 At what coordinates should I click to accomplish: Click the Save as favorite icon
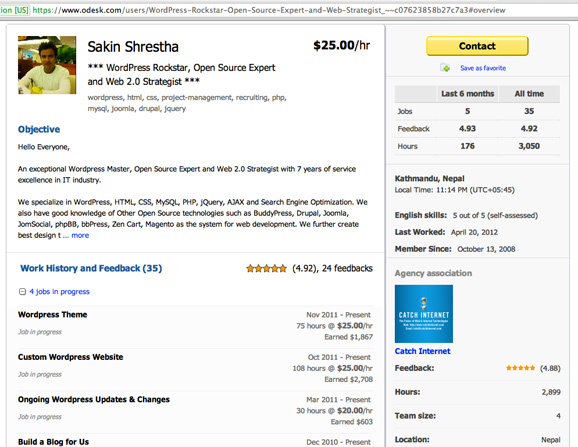pos(445,68)
